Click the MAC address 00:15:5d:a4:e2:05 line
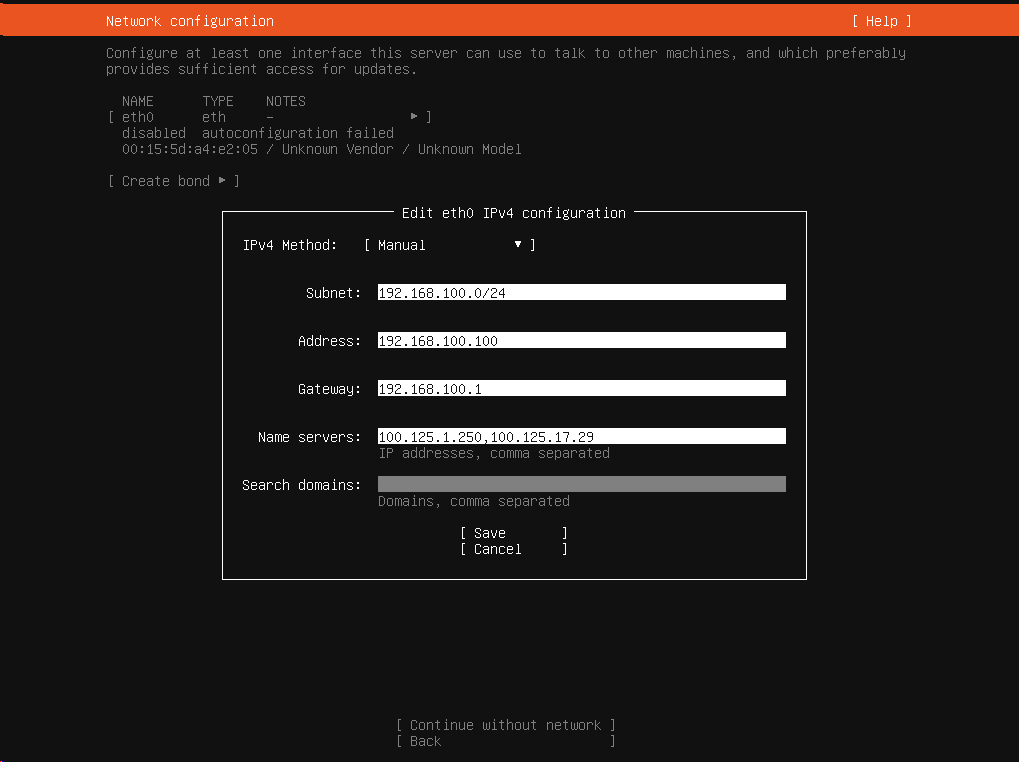This screenshot has height=762, width=1019. click(322, 149)
